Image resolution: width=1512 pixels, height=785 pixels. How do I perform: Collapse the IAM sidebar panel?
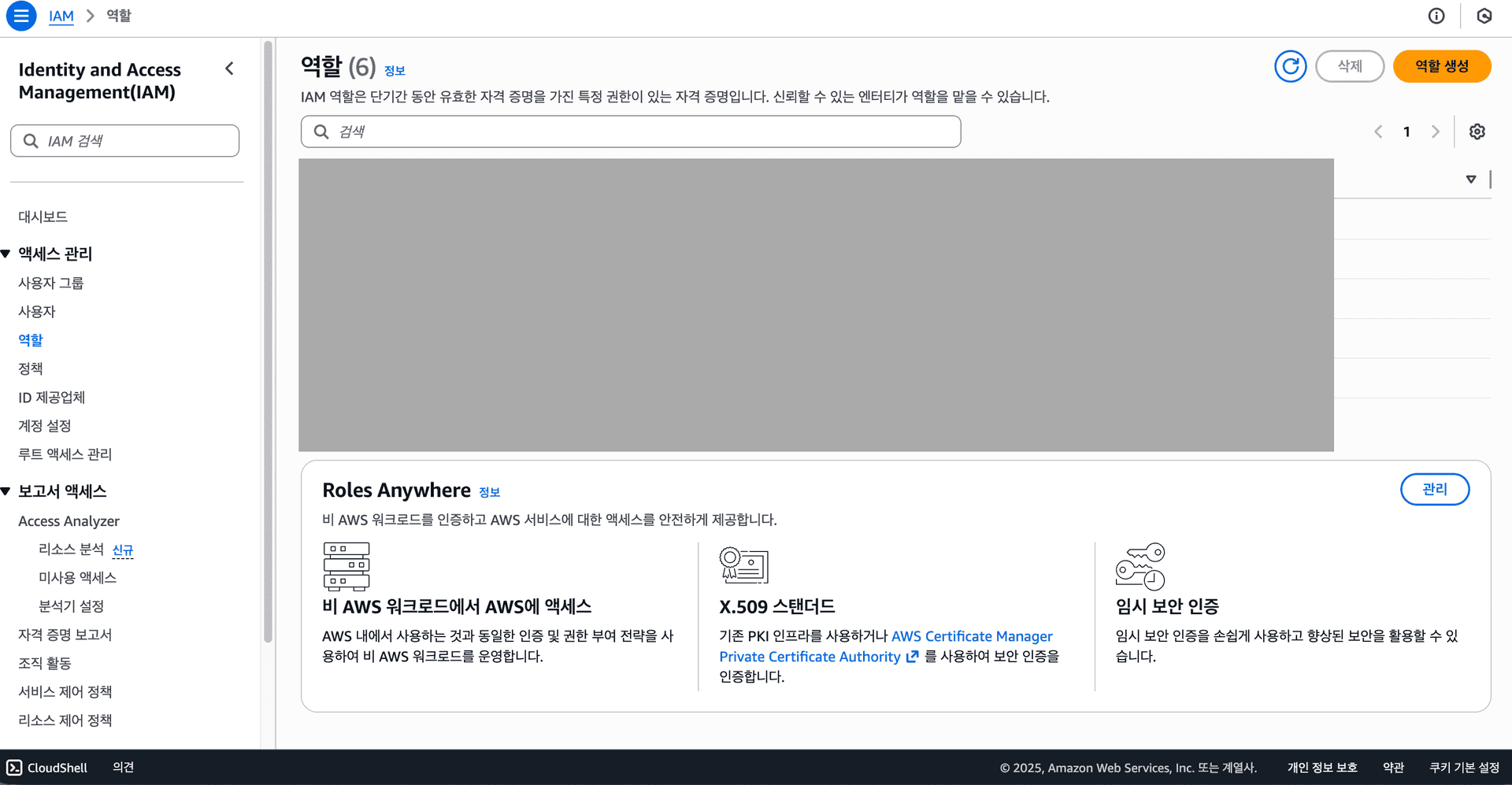click(229, 69)
